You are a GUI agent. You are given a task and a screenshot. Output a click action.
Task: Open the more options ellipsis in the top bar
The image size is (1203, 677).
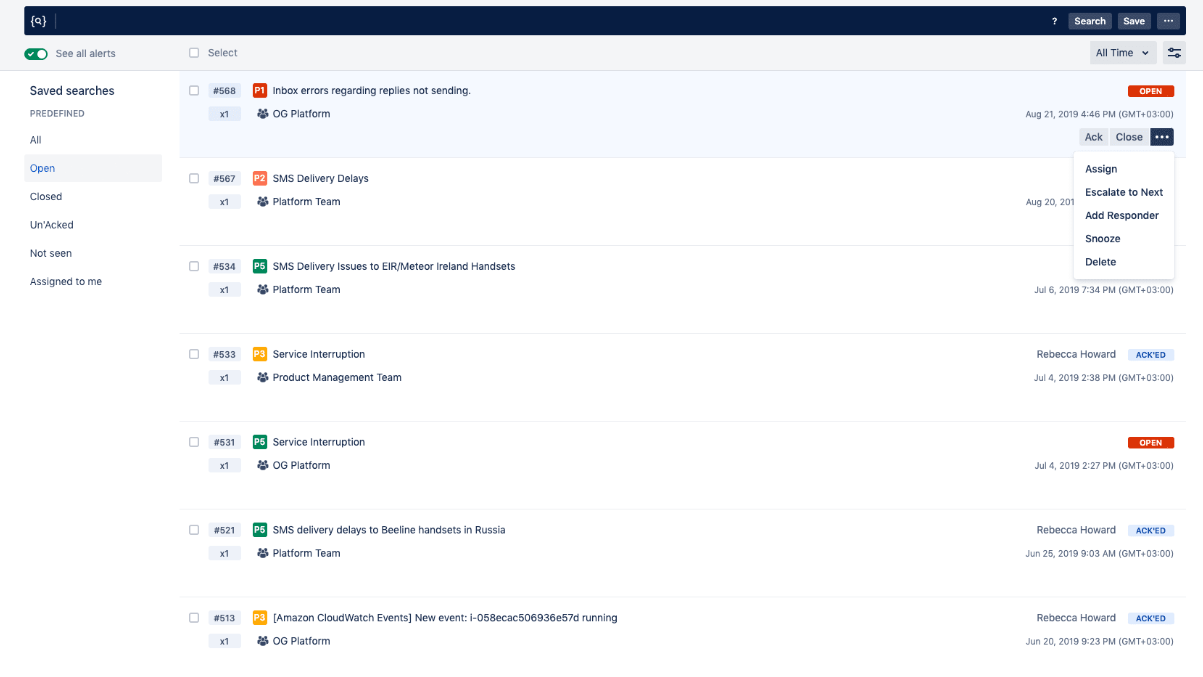click(x=1168, y=21)
